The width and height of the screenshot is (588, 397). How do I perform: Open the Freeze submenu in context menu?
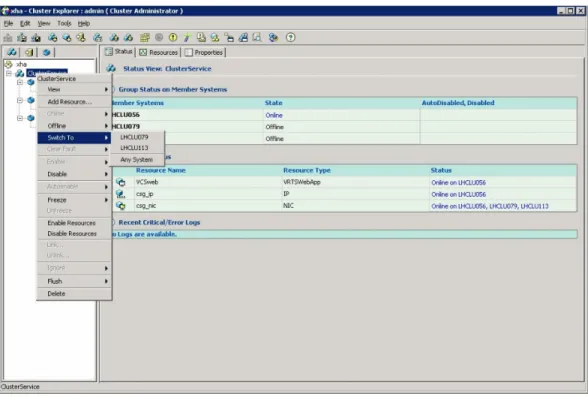tap(74, 200)
